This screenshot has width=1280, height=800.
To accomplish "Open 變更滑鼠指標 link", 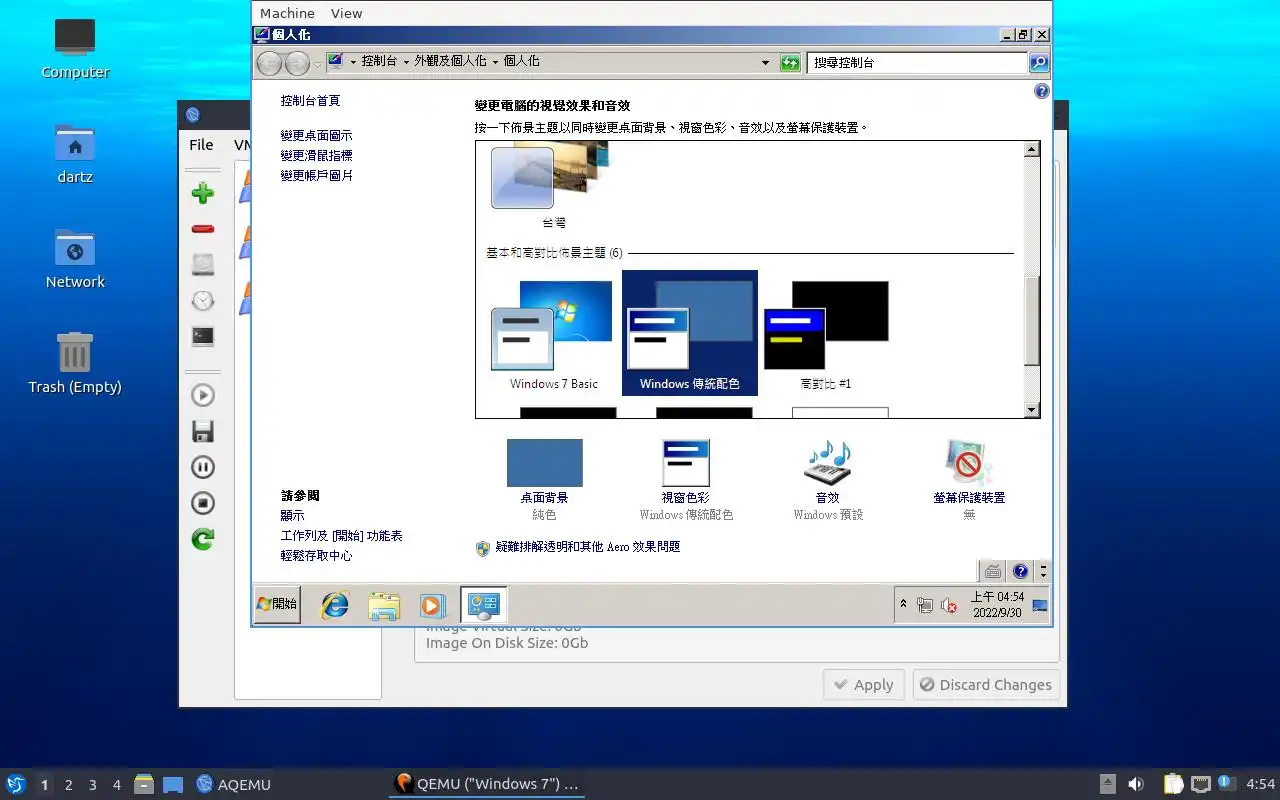I will (316, 156).
